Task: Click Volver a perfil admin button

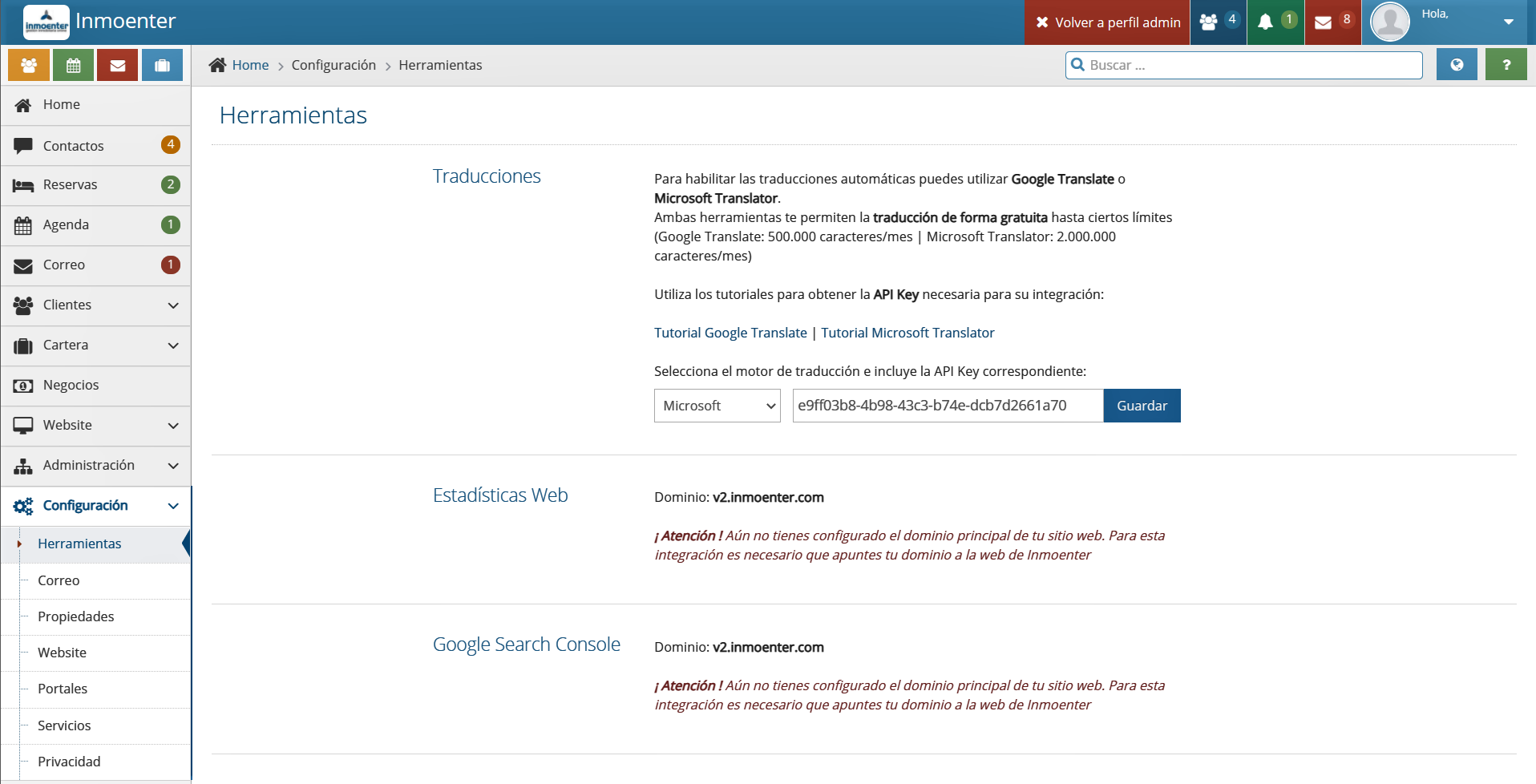Action: click(1107, 22)
